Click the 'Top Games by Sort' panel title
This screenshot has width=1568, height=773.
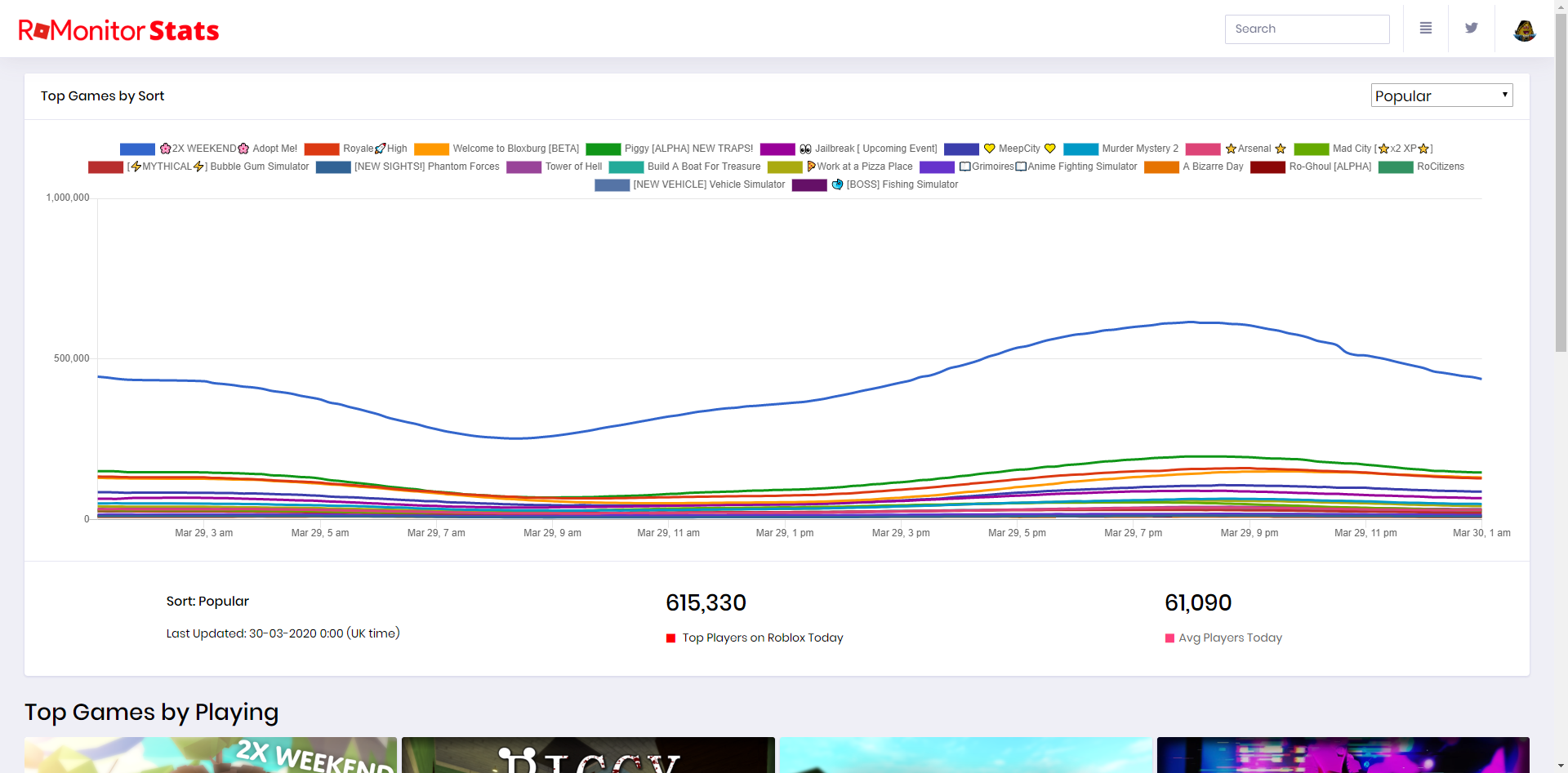[103, 96]
